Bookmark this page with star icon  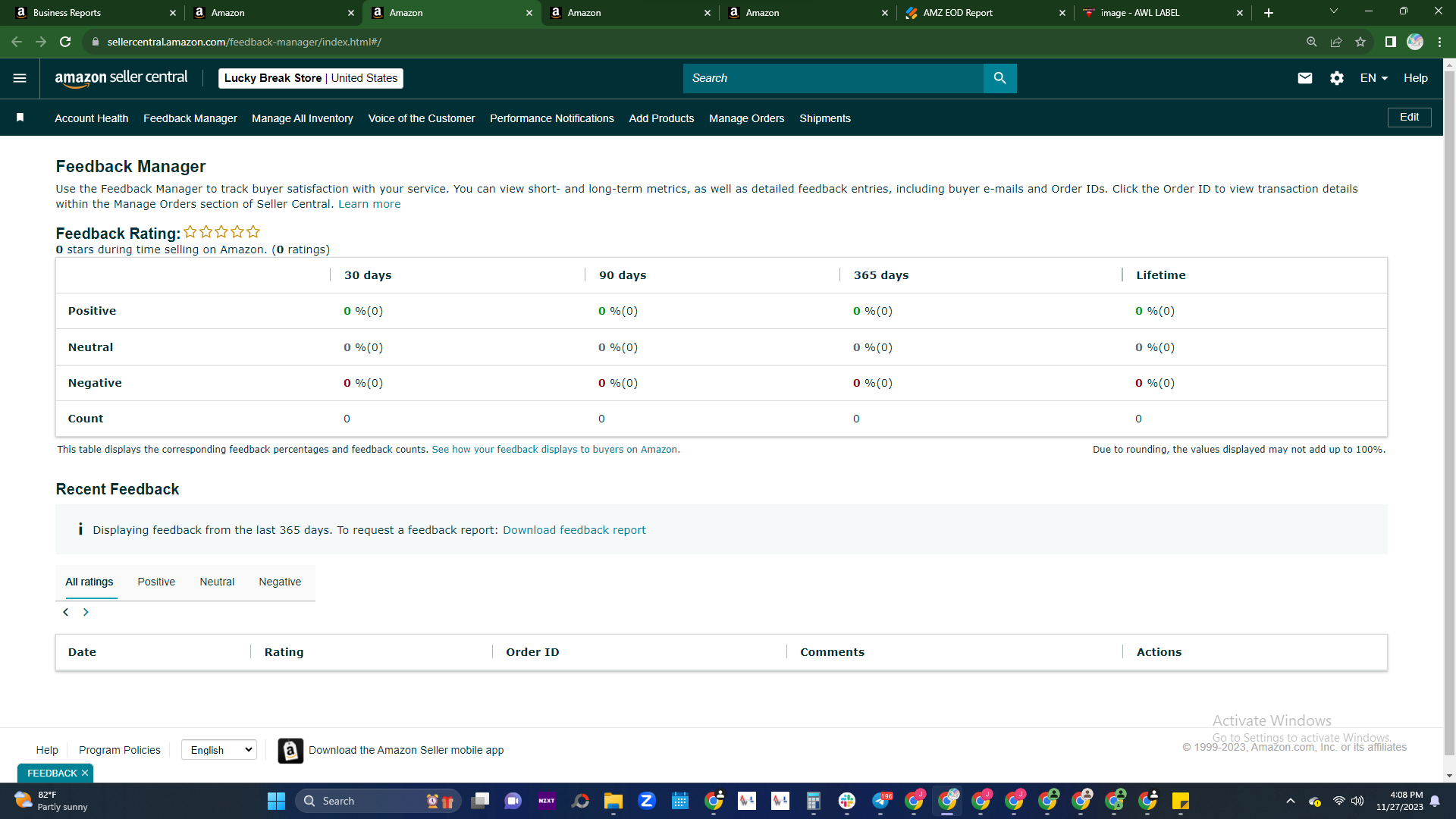coord(1360,42)
